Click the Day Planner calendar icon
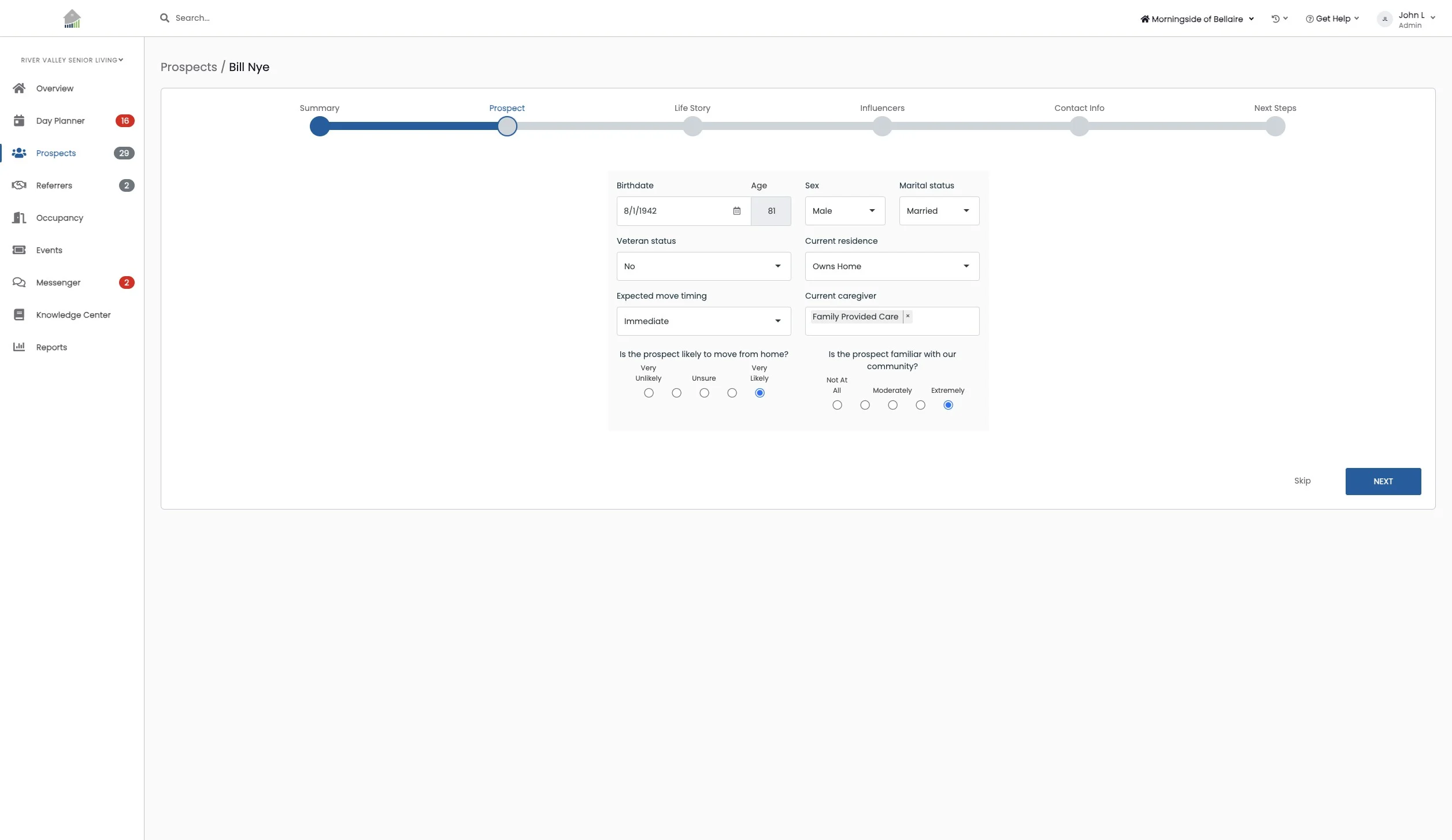Image resolution: width=1452 pixels, height=840 pixels. [x=19, y=121]
